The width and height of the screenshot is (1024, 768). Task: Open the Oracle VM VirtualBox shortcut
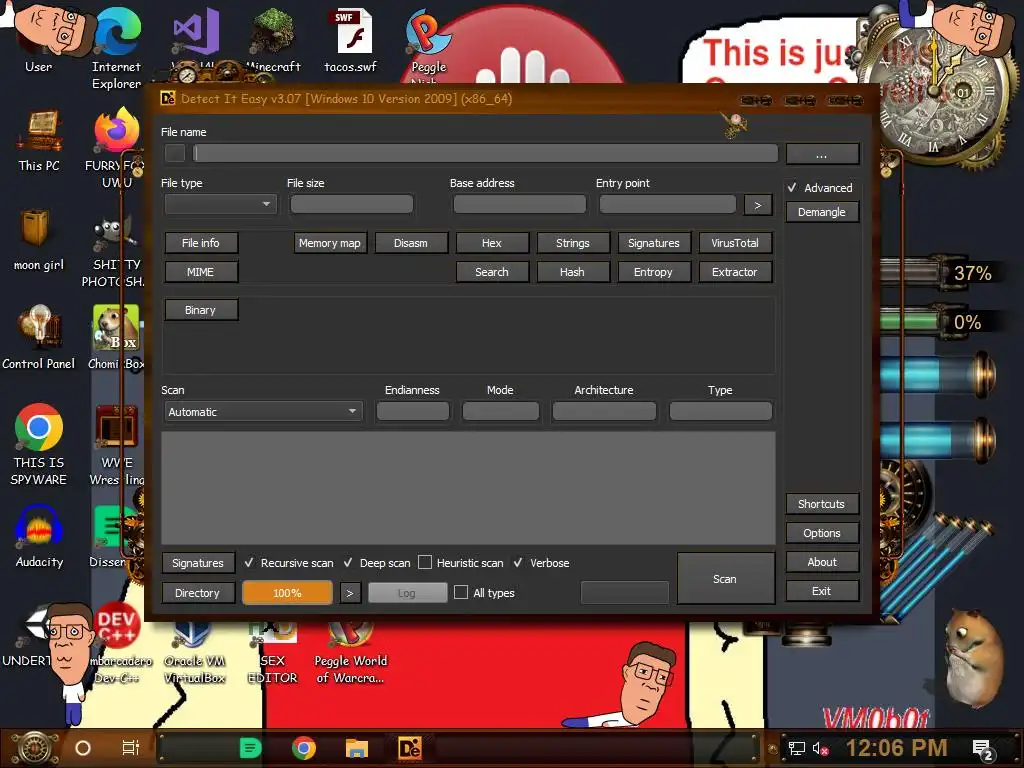pos(194,653)
